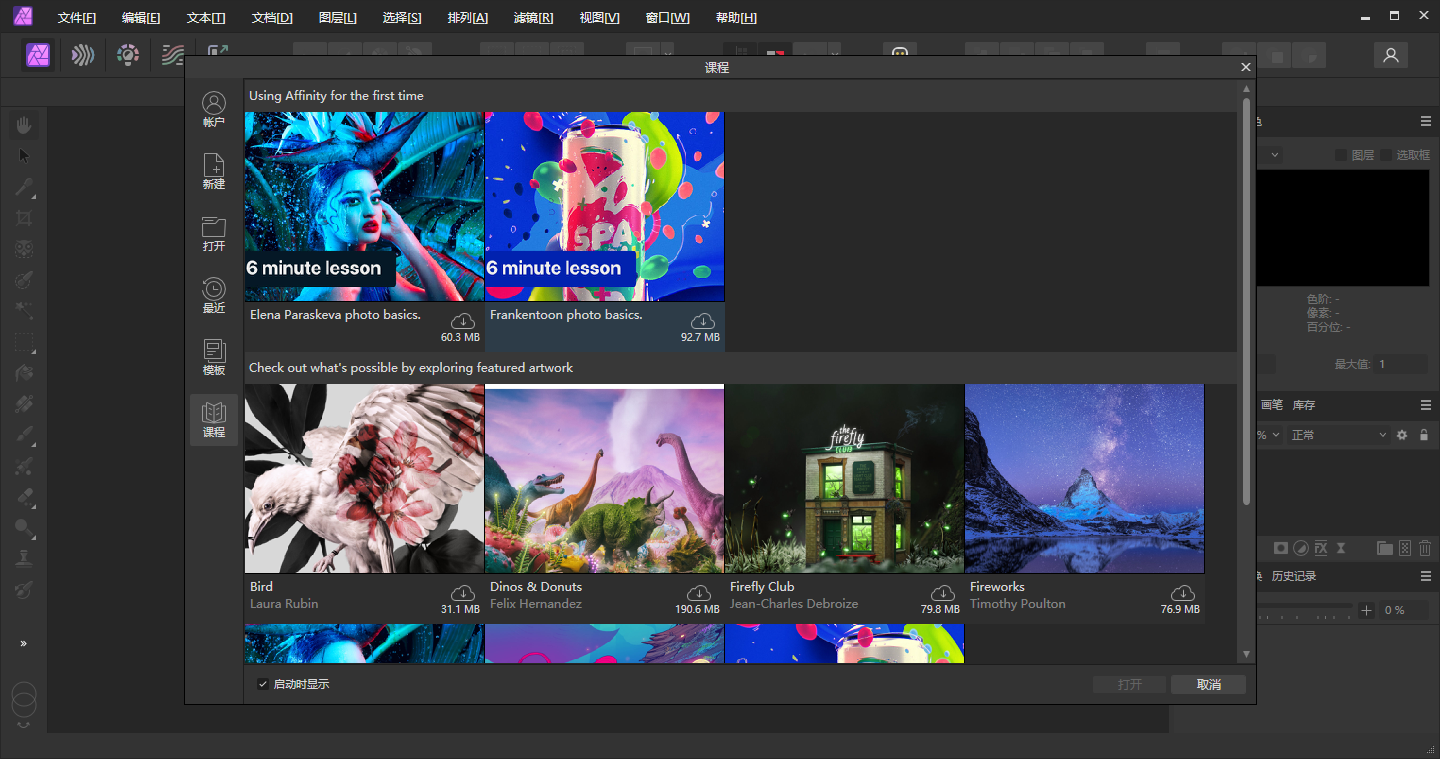Open 帐户 section in dialog sidebar
Screen dimensions: 1440x759
coord(214,110)
